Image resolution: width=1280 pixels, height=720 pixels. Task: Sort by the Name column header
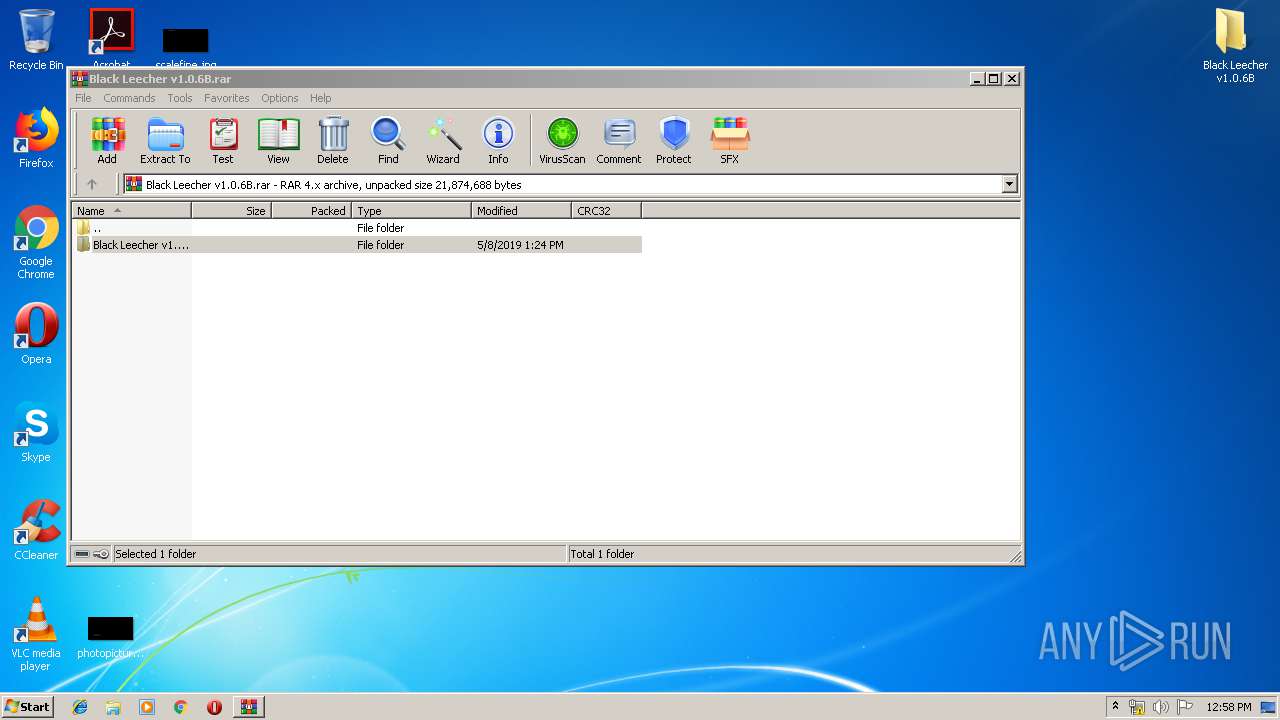tap(131, 211)
